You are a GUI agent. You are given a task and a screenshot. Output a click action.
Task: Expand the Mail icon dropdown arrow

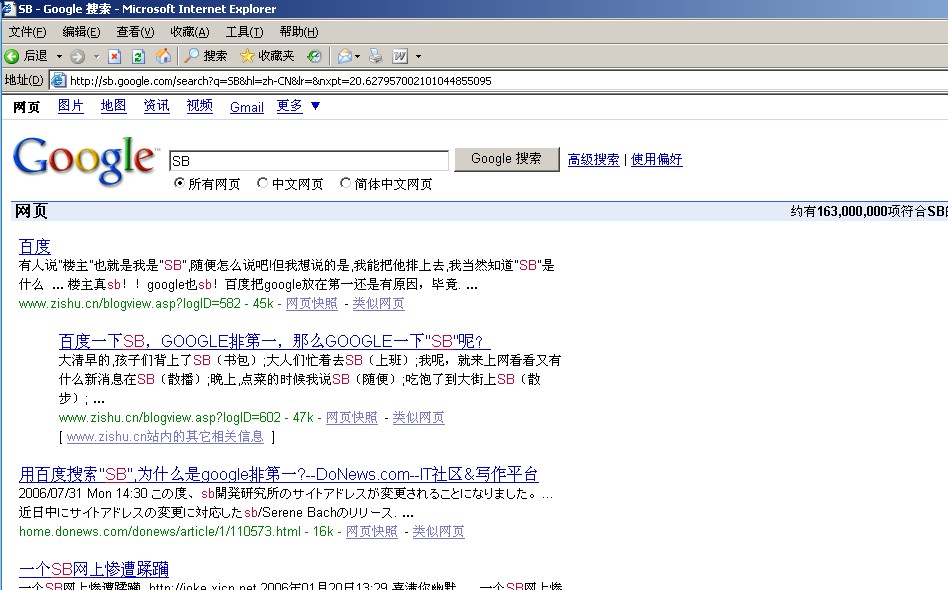[x=359, y=56]
